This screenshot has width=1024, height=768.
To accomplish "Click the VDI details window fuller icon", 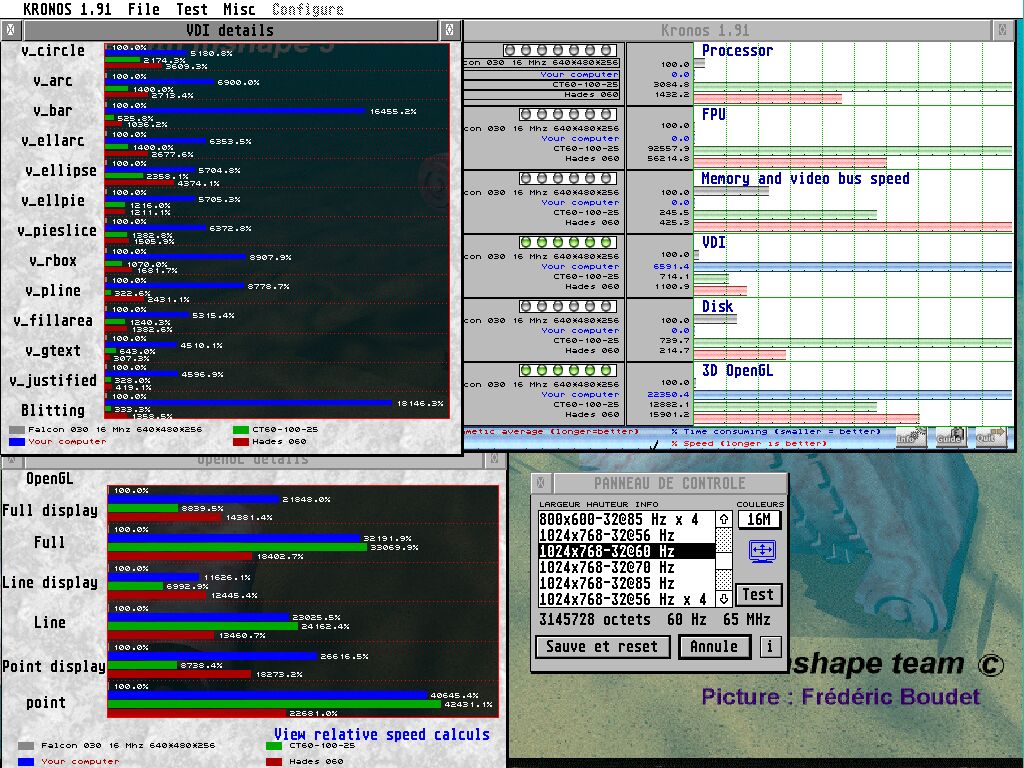I will [x=450, y=30].
